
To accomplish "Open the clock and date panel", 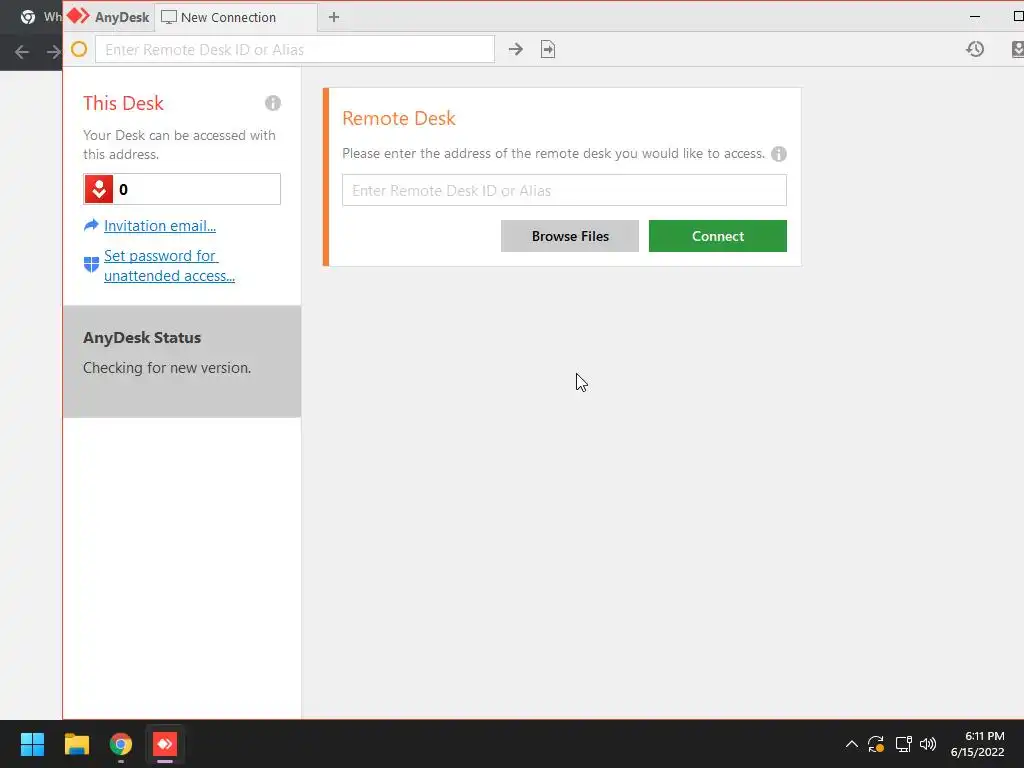I will (x=978, y=744).
